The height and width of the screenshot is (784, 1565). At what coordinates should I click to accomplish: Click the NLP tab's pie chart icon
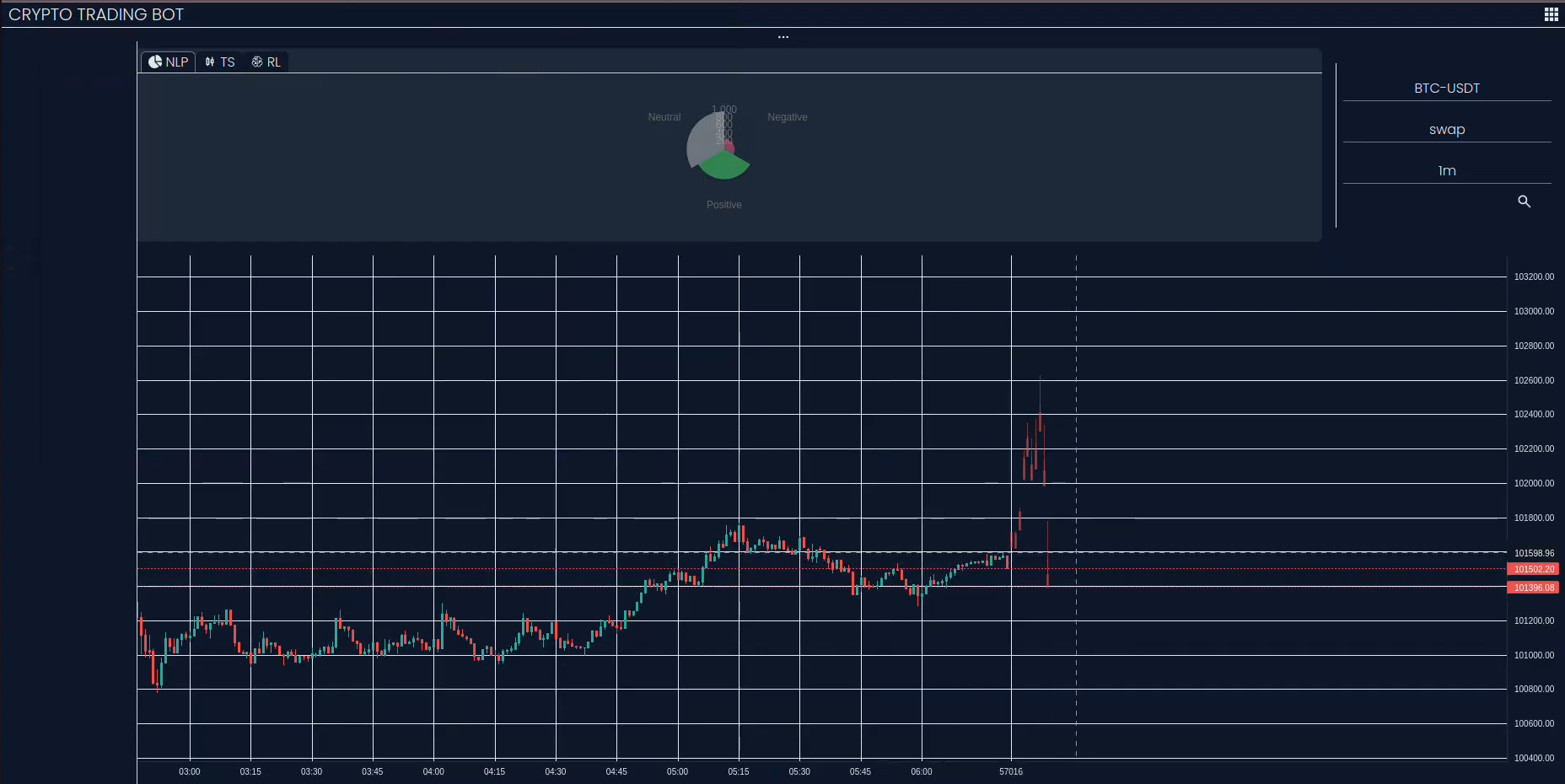tap(155, 62)
